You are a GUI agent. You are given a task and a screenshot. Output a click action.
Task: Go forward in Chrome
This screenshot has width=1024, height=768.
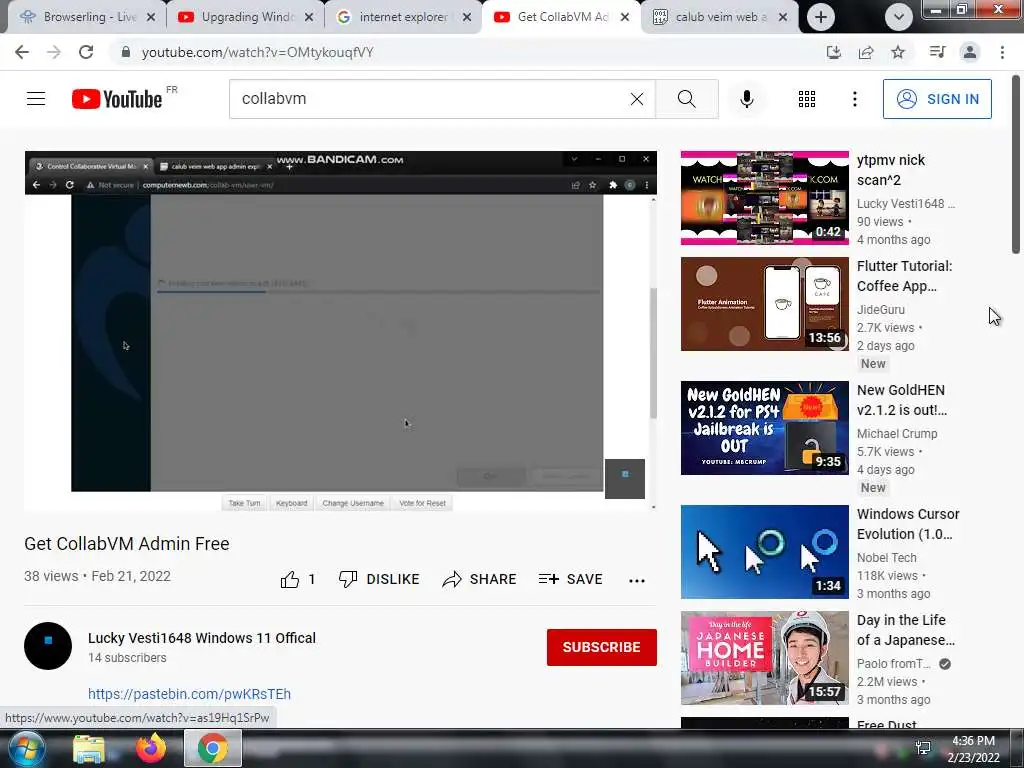54,52
